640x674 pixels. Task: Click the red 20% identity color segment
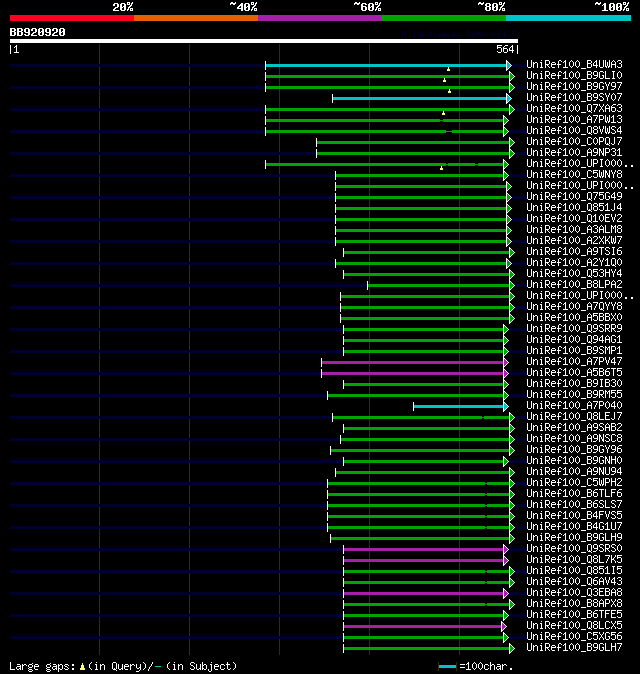point(72,18)
